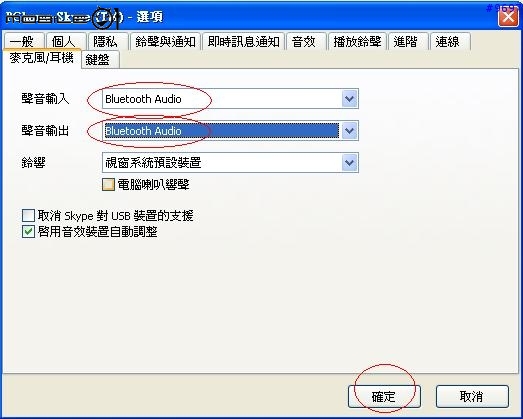Open the 一般 tab
The width and height of the screenshot is (523, 419).
(24, 41)
